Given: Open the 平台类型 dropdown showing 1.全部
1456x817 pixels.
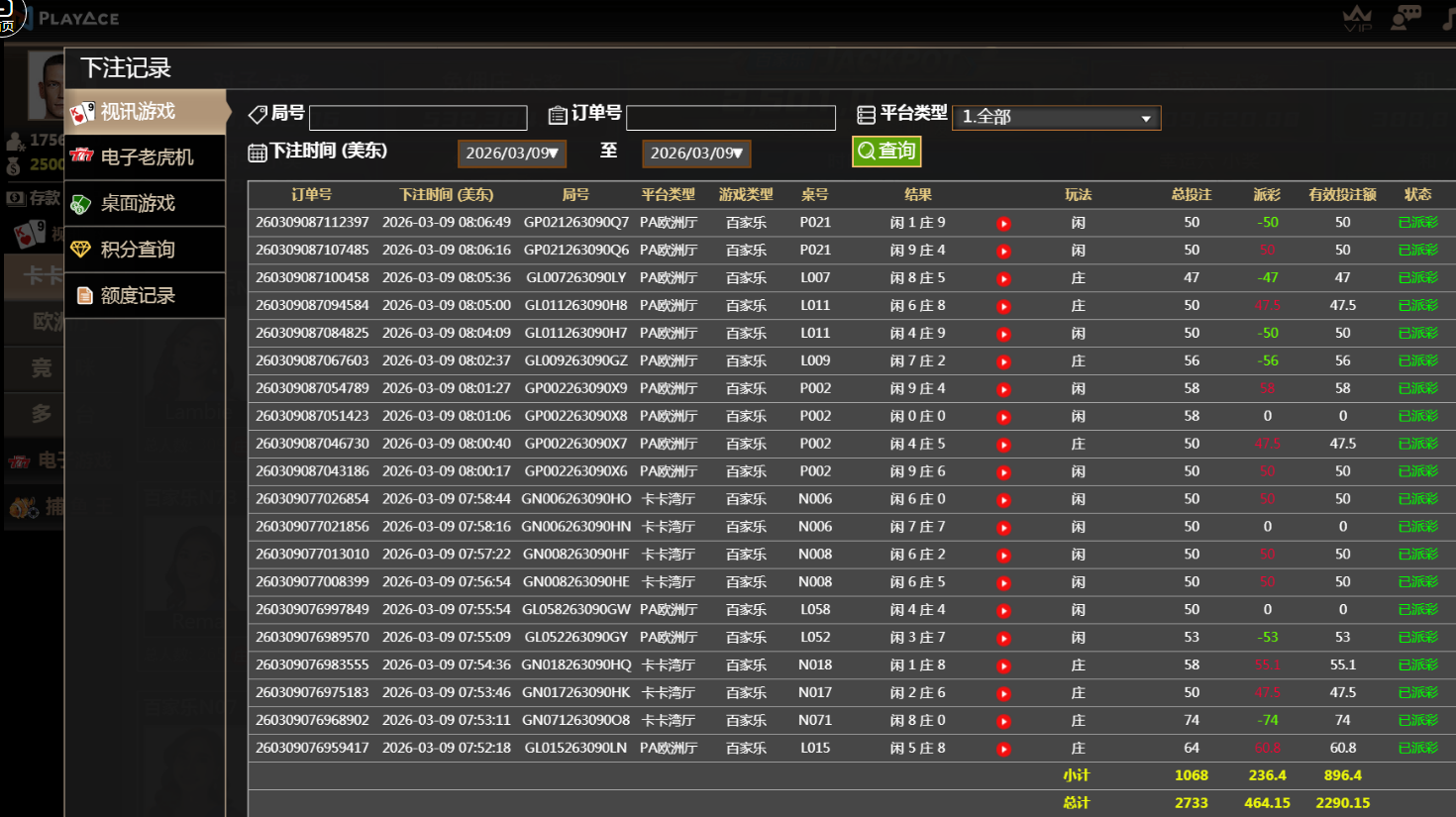Looking at the screenshot, I should click(x=1056, y=117).
